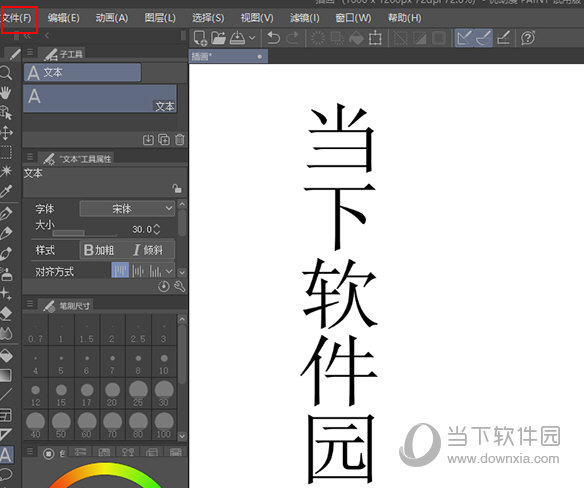The image size is (584, 488).
Task: Click the duplicate sub tool icon
Action: [164, 140]
